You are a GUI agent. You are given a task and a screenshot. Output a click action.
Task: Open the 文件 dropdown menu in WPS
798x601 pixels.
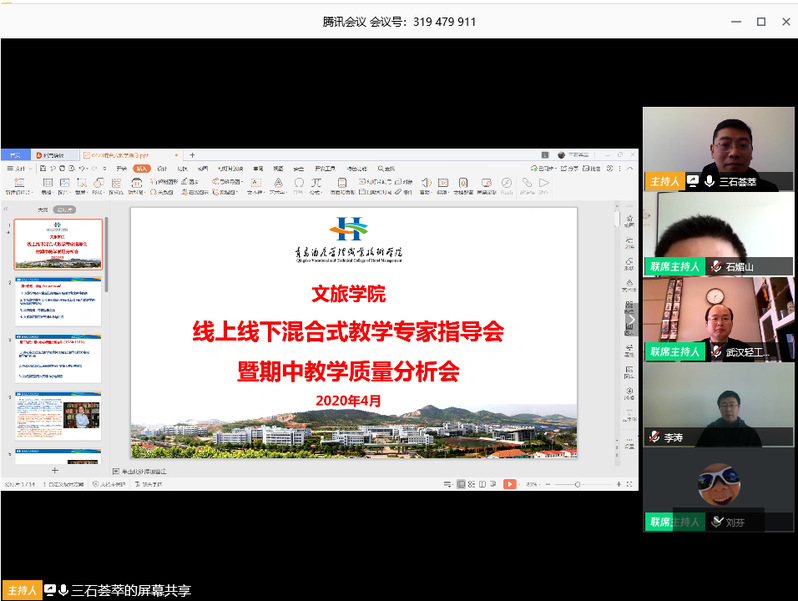tap(20, 168)
